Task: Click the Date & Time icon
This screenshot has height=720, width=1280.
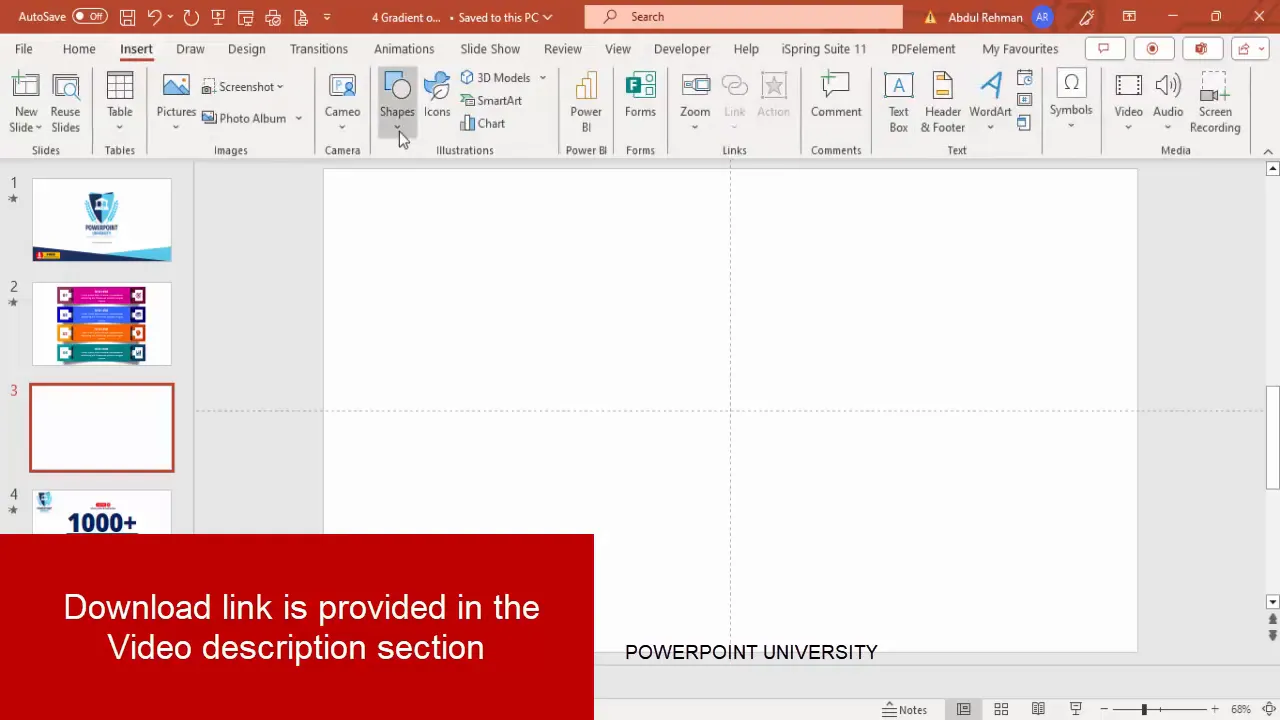Action: (x=1024, y=78)
